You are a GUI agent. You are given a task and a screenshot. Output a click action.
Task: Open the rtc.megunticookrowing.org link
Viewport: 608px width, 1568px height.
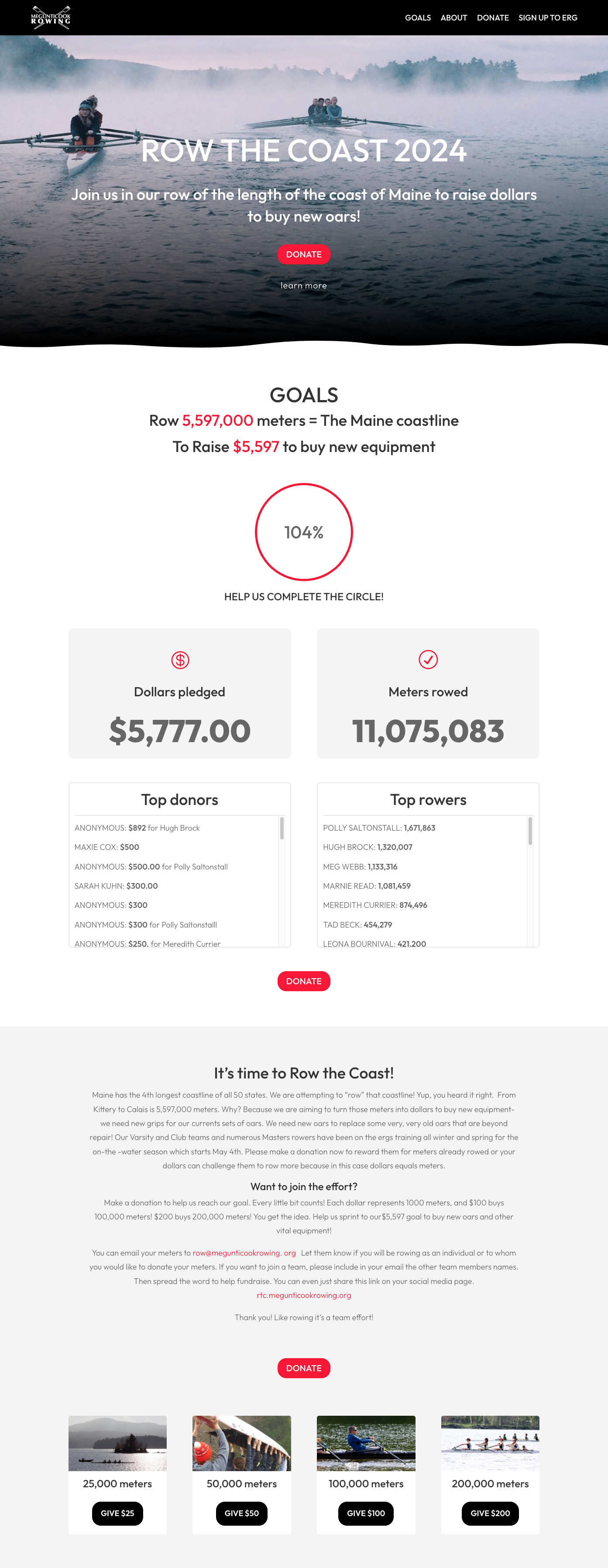(x=303, y=1295)
